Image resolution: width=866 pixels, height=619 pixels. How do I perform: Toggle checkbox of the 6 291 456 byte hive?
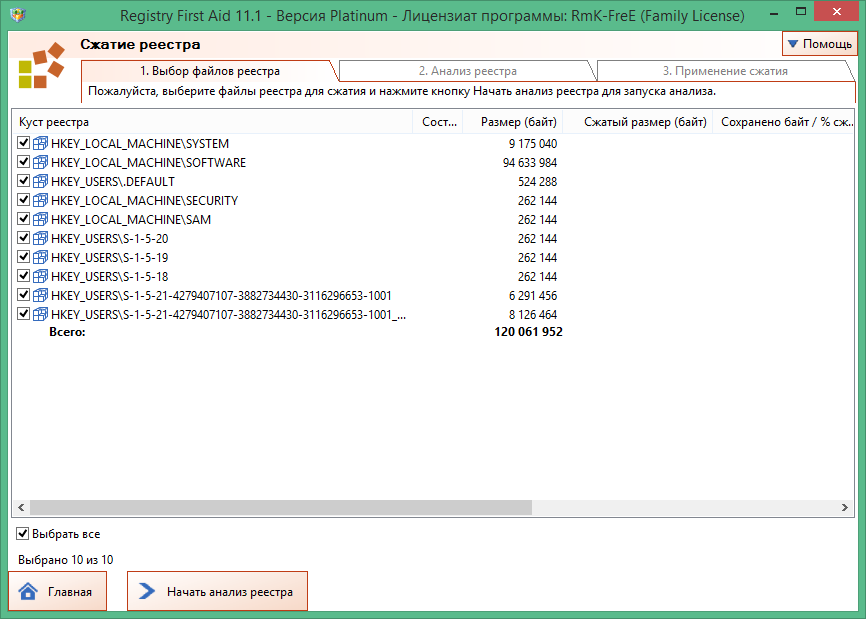tap(23, 295)
